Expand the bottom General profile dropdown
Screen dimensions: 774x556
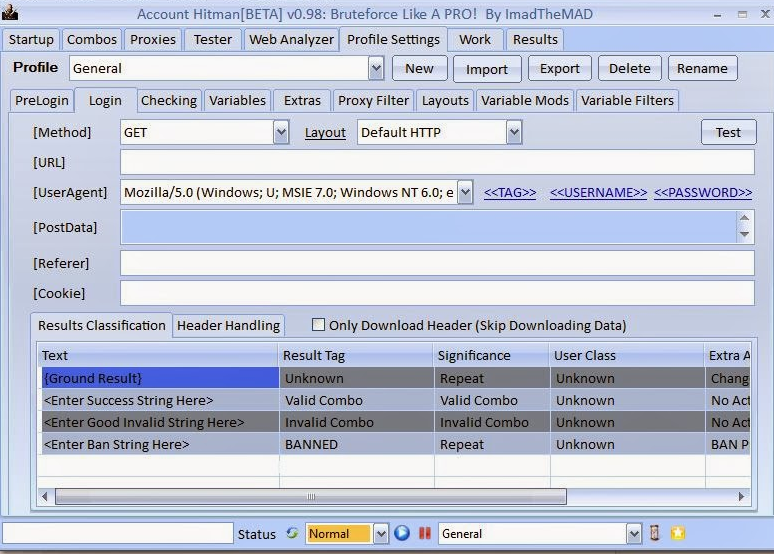tap(634, 533)
